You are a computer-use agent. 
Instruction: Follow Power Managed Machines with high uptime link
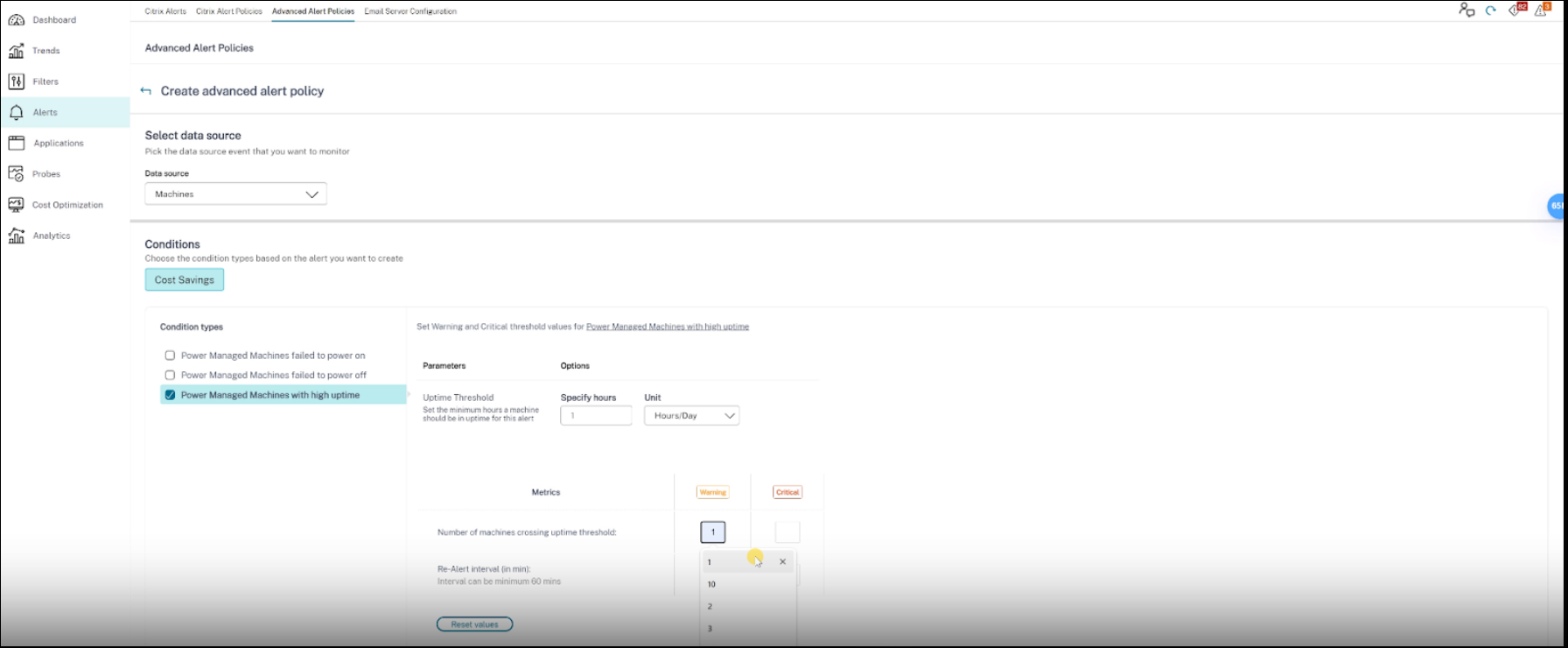pyautogui.click(x=668, y=327)
